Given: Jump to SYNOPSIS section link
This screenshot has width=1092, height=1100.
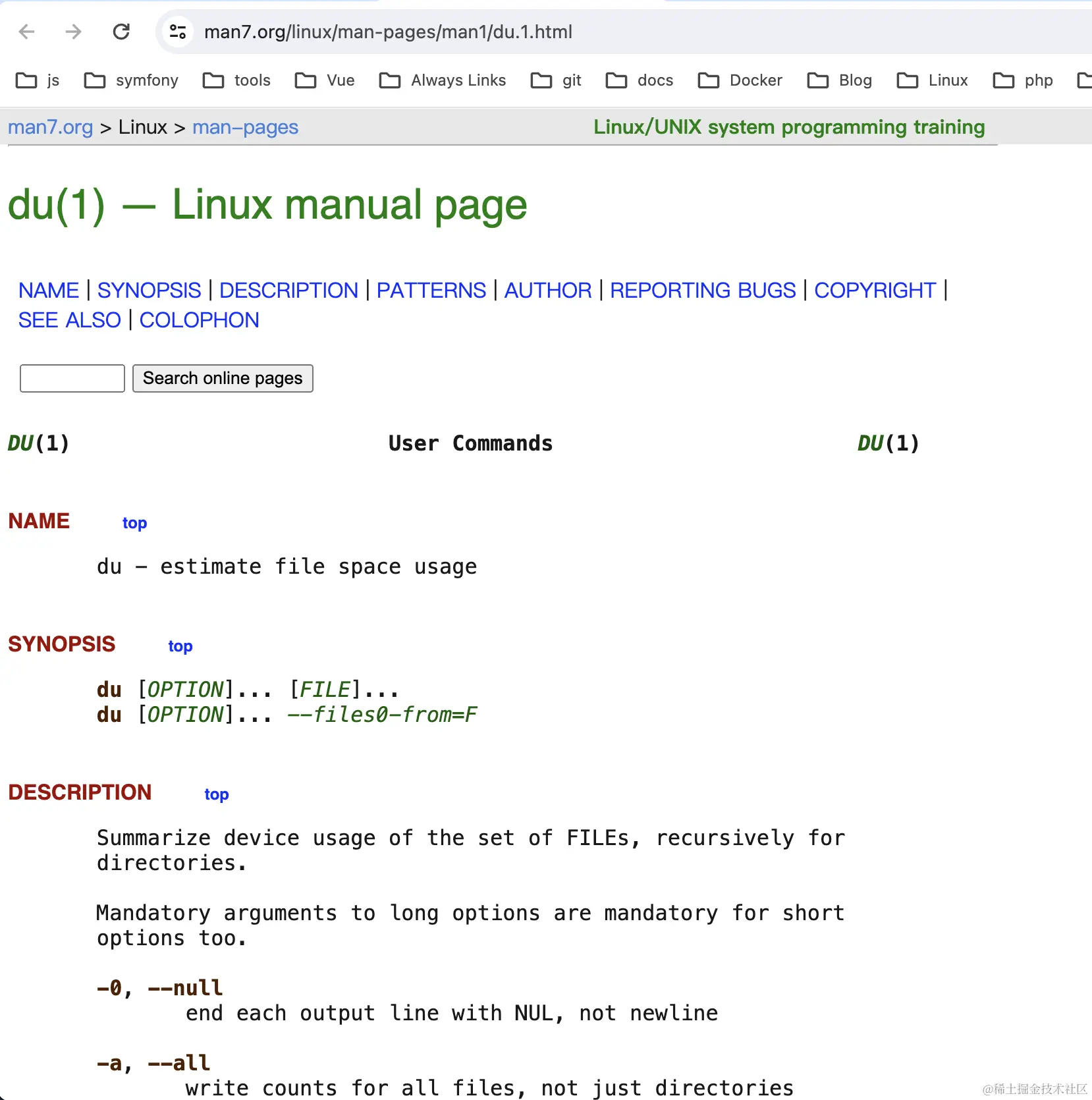Looking at the screenshot, I should click(x=149, y=290).
